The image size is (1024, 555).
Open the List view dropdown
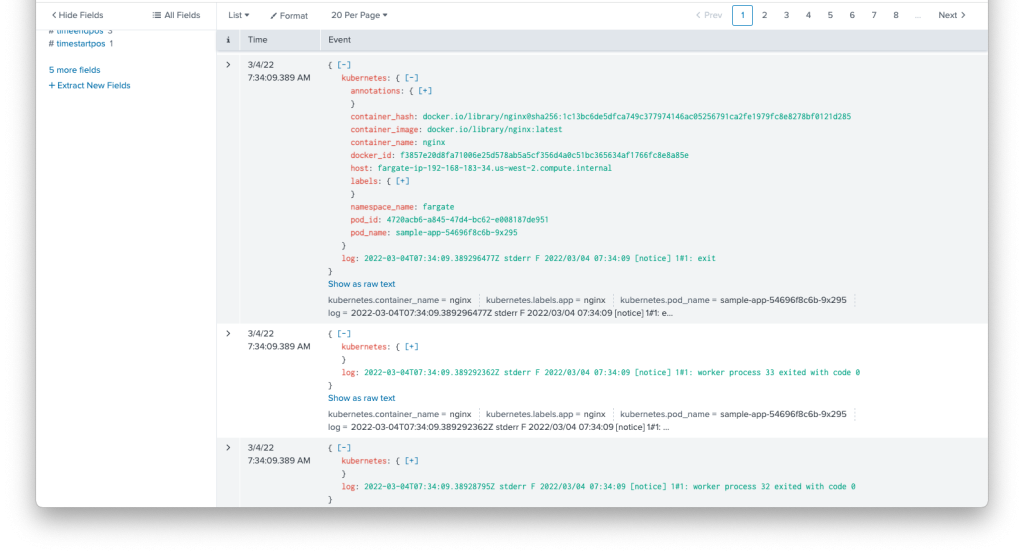coord(239,15)
